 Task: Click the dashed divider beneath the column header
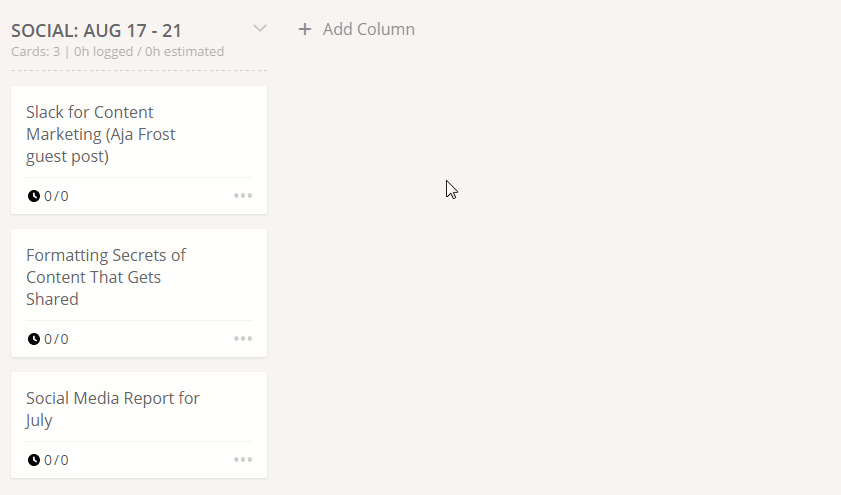click(x=139, y=70)
